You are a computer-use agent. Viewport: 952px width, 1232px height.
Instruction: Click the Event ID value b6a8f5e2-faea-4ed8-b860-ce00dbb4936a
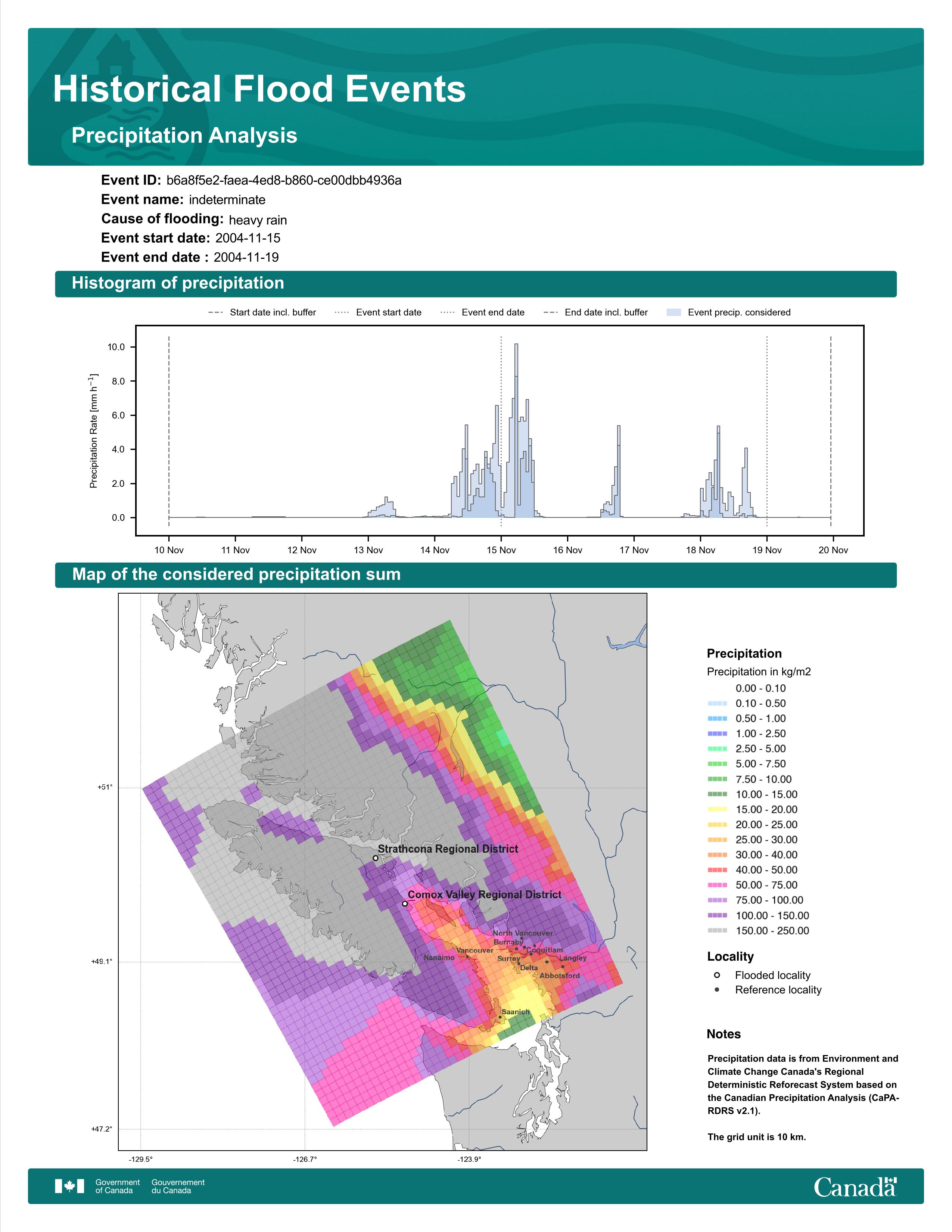(284, 181)
